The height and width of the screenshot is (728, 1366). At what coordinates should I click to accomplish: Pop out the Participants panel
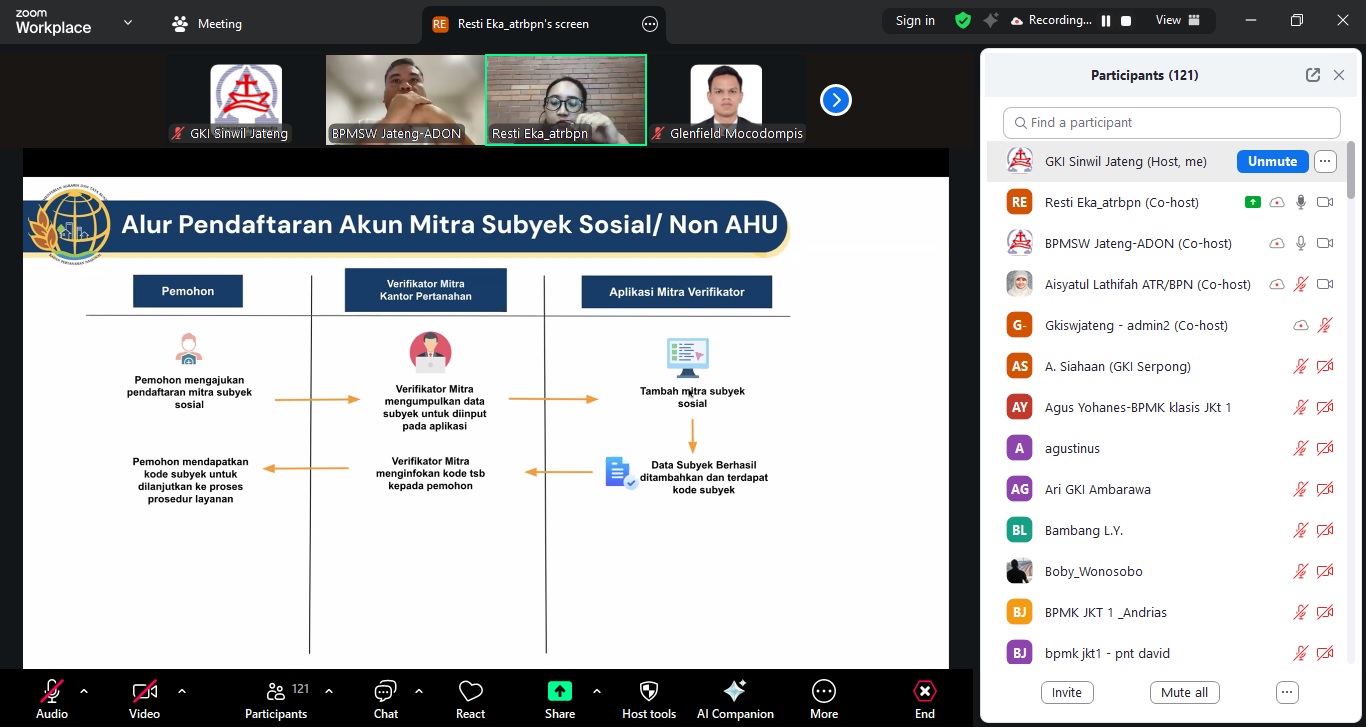coord(1313,75)
